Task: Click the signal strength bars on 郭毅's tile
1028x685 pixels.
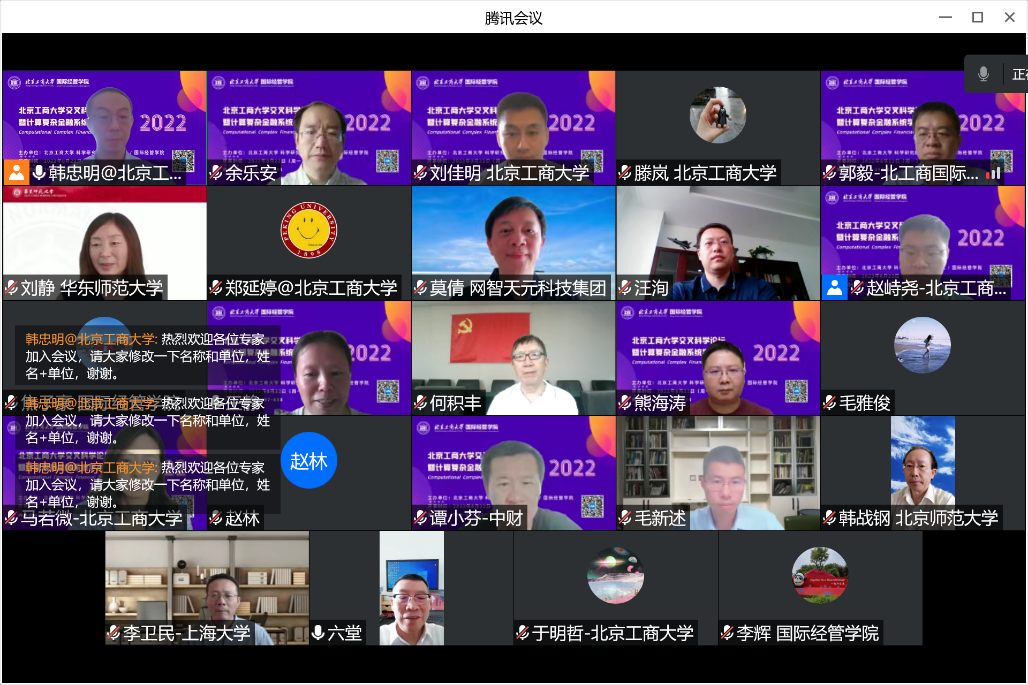Action: (x=994, y=173)
